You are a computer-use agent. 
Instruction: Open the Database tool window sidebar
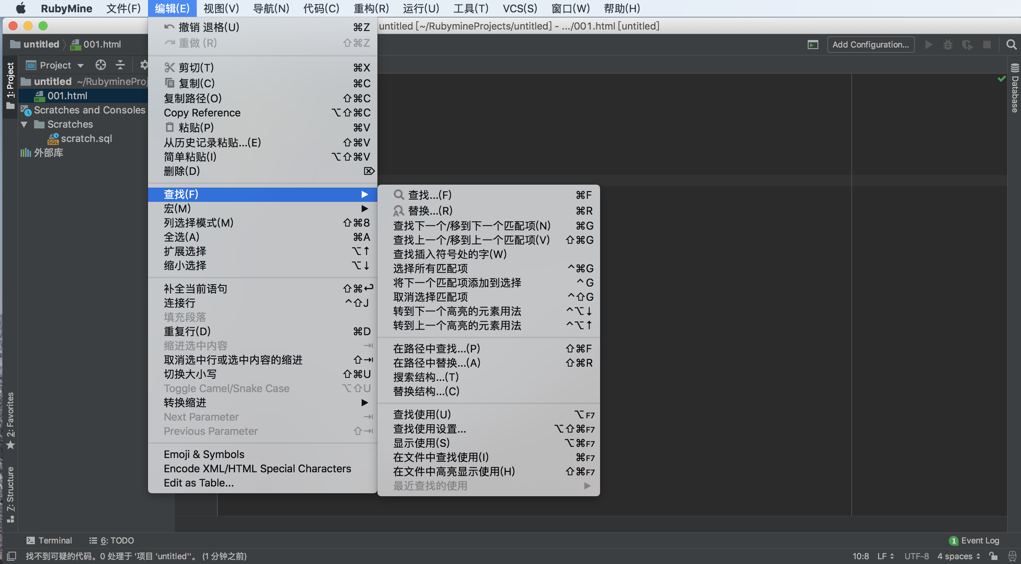(1014, 88)
